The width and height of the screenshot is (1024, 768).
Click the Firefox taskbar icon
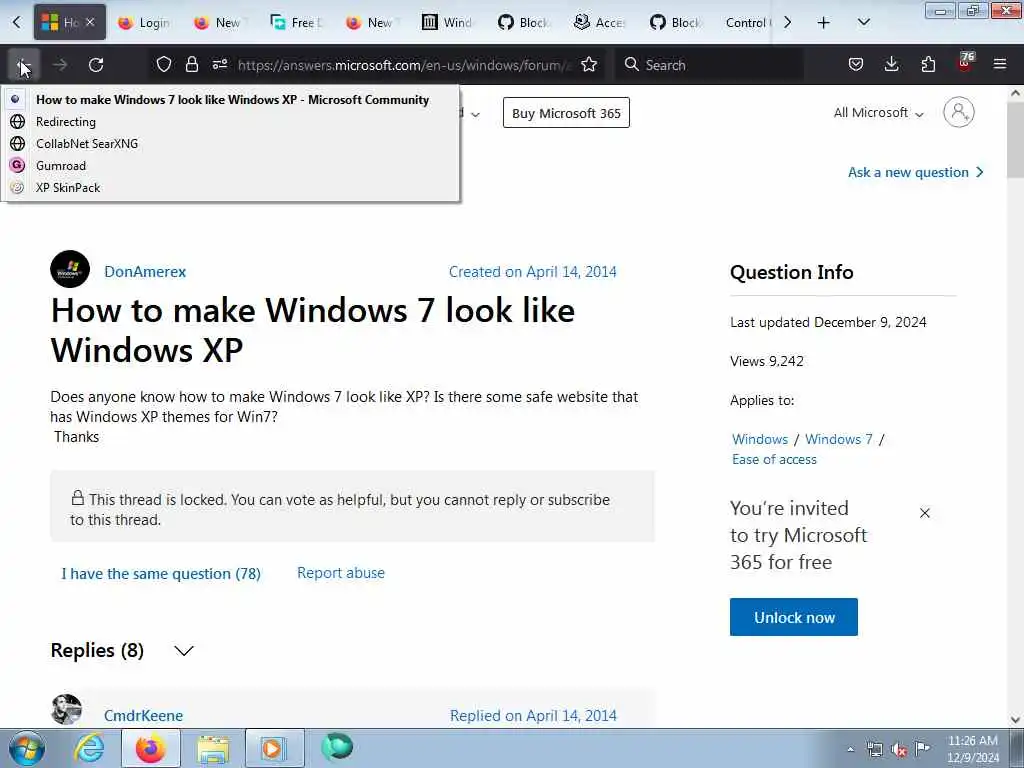(151, 748)
